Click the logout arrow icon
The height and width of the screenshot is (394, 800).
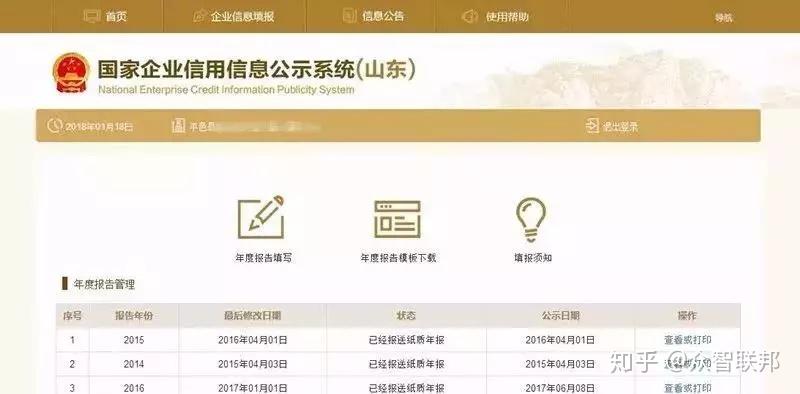pos(592,126)
